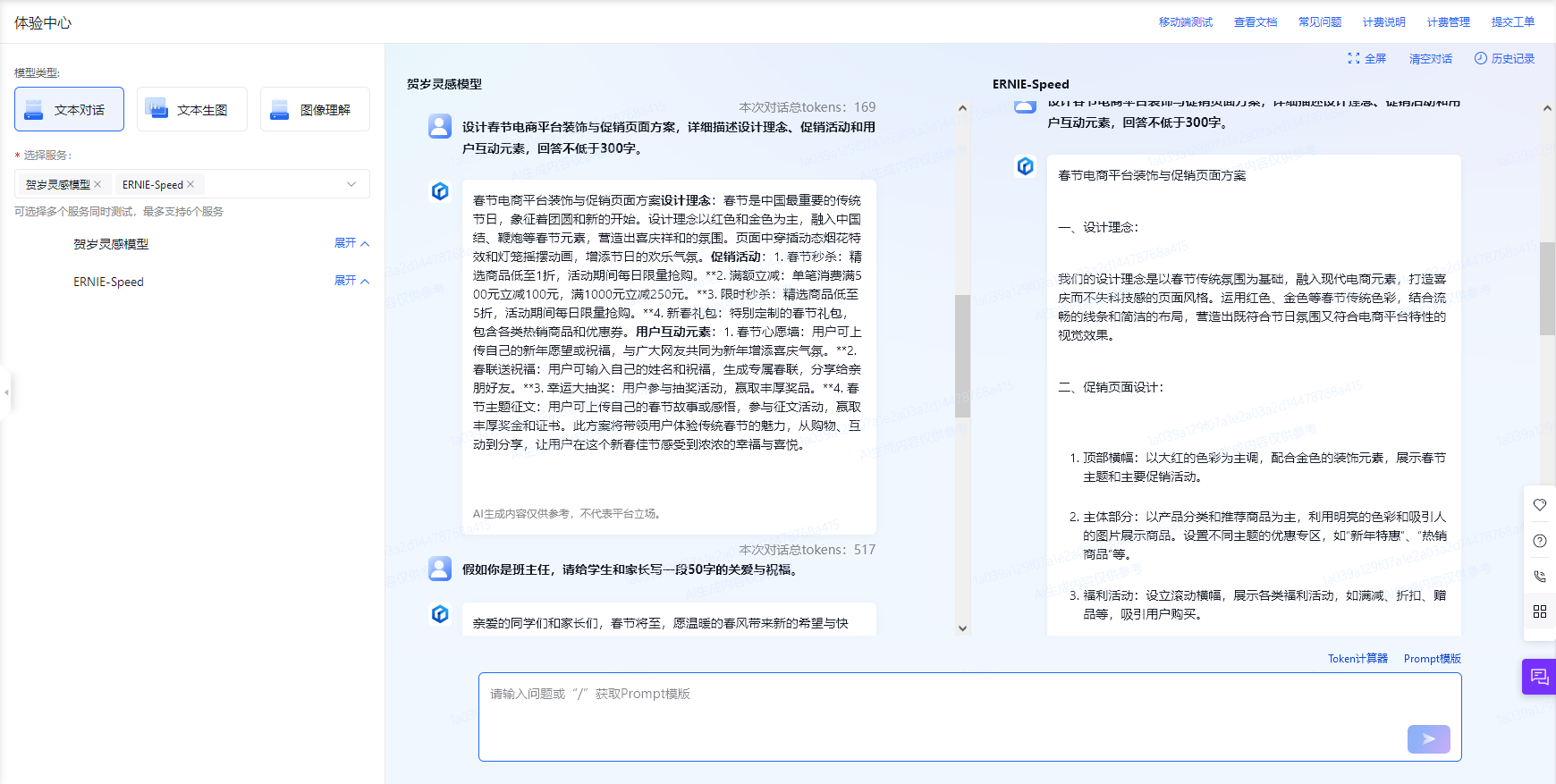Screen dimensions: 1556x784
Task: Click the AI生成内容仅供参考 disclaimer
Action: point(568,514)
